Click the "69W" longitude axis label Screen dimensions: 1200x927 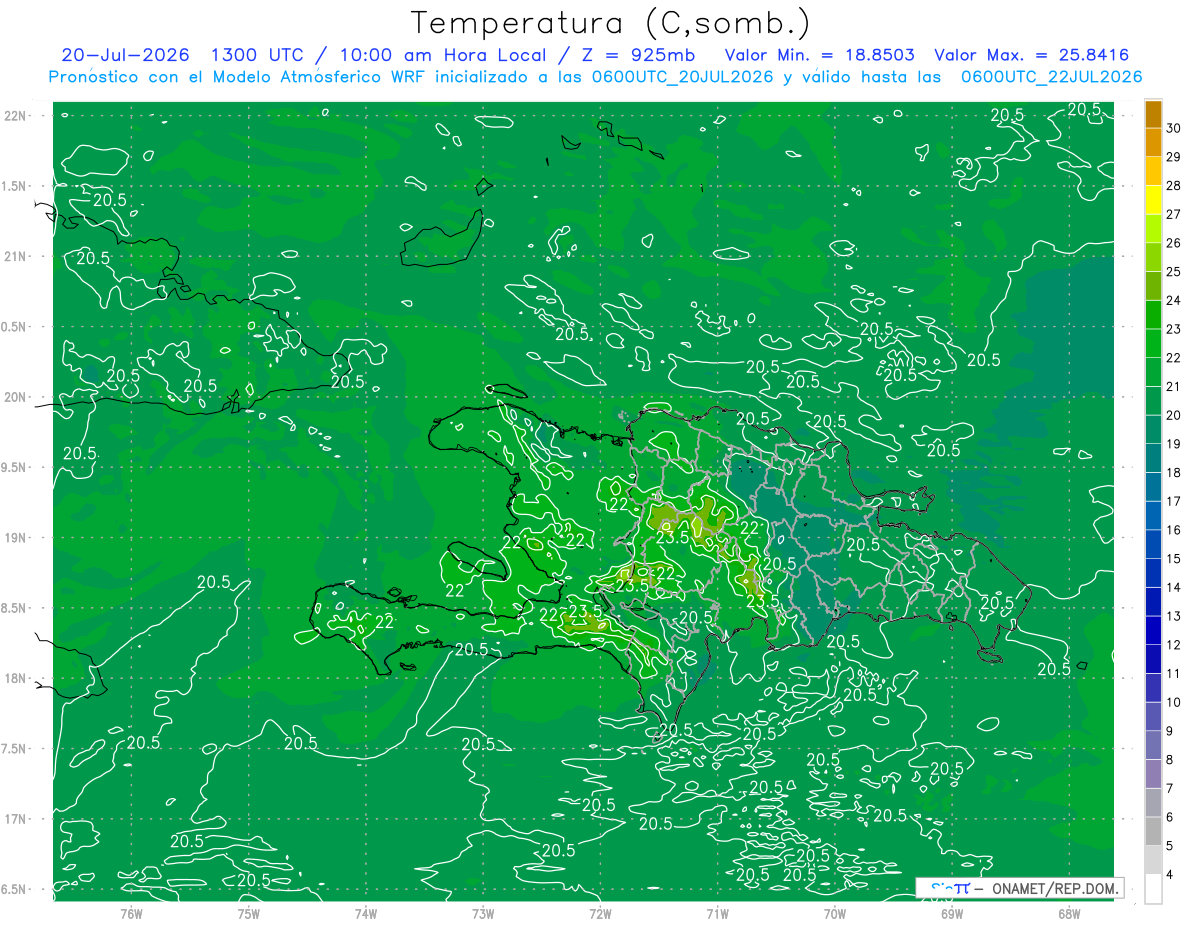(x=952, y=912)
